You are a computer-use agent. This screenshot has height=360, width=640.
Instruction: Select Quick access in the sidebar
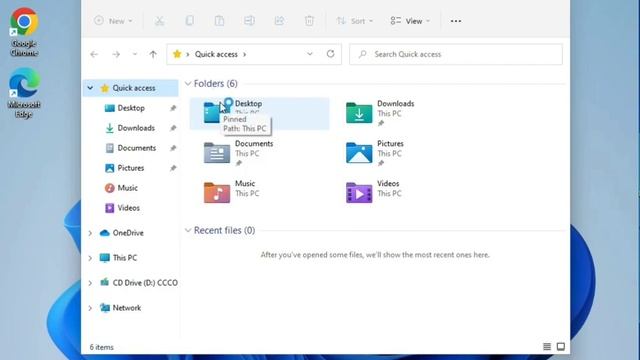click(134, 88)
